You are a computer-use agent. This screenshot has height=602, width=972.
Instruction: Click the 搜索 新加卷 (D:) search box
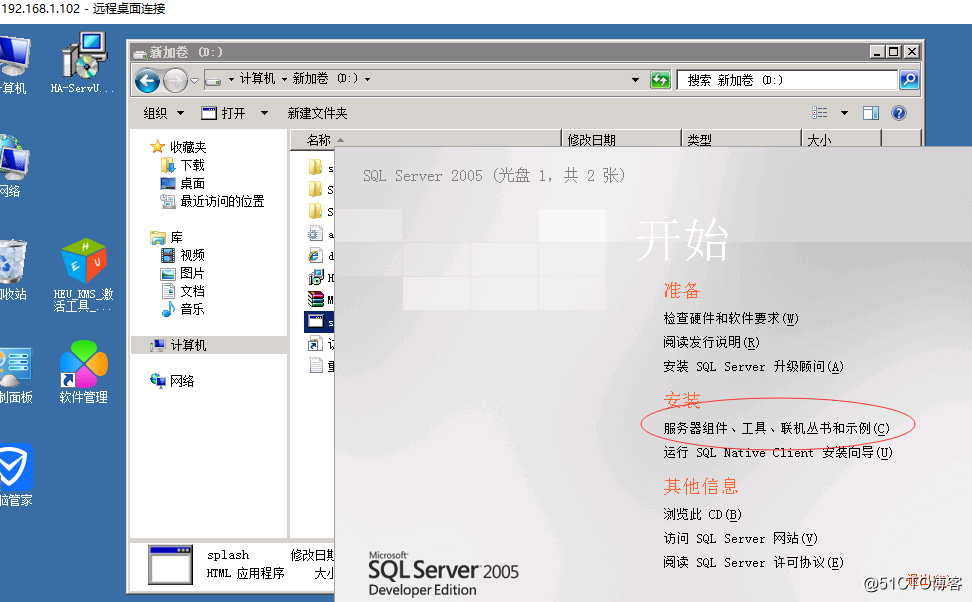point(787,80)
